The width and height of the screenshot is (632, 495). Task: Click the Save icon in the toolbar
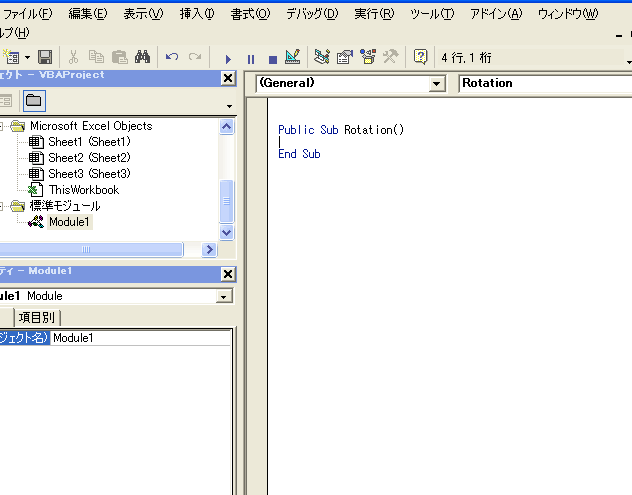click(45, 58)
